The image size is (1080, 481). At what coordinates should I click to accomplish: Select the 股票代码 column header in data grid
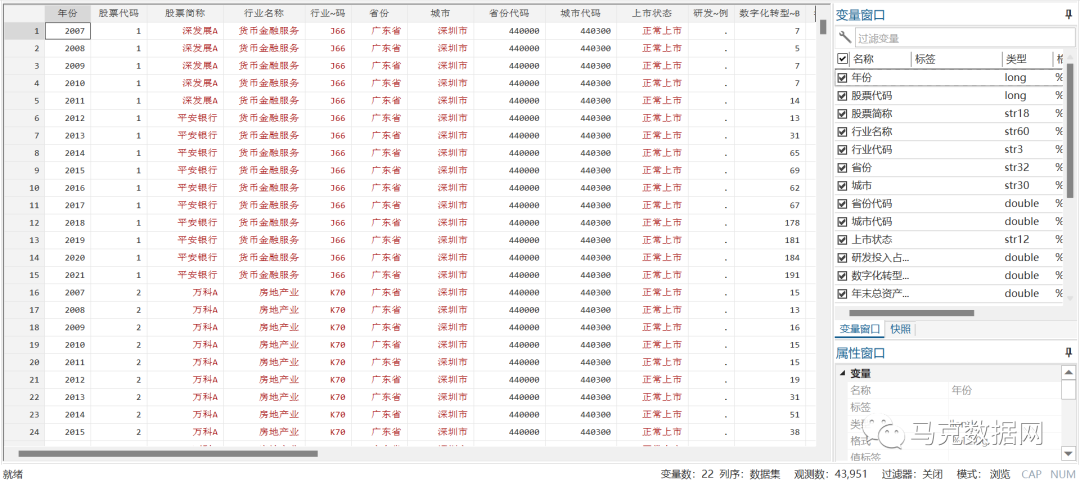[x=118, y=13]
